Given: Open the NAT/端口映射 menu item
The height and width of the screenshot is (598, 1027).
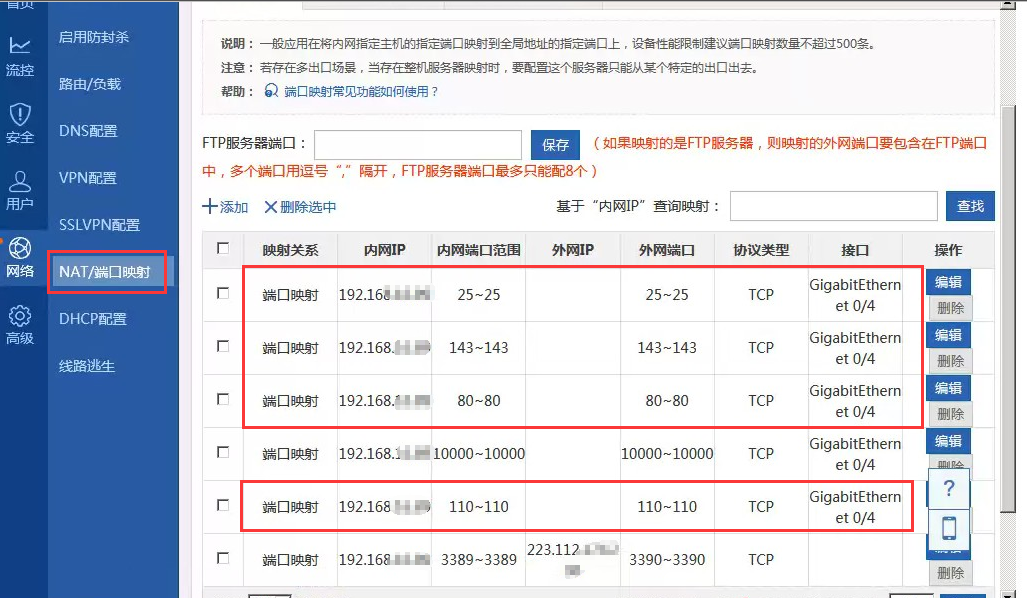Looking at the screenshot, I should click(105, 272).
